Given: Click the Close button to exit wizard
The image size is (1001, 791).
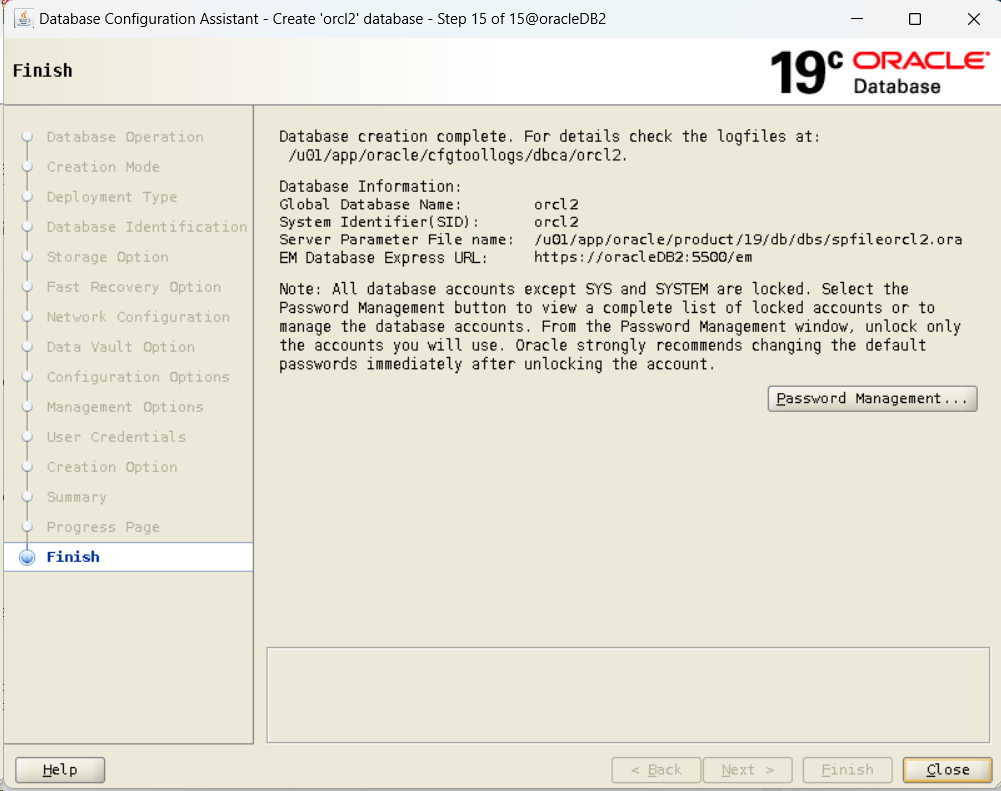Looking at the screenshot, I should [947, 770].
